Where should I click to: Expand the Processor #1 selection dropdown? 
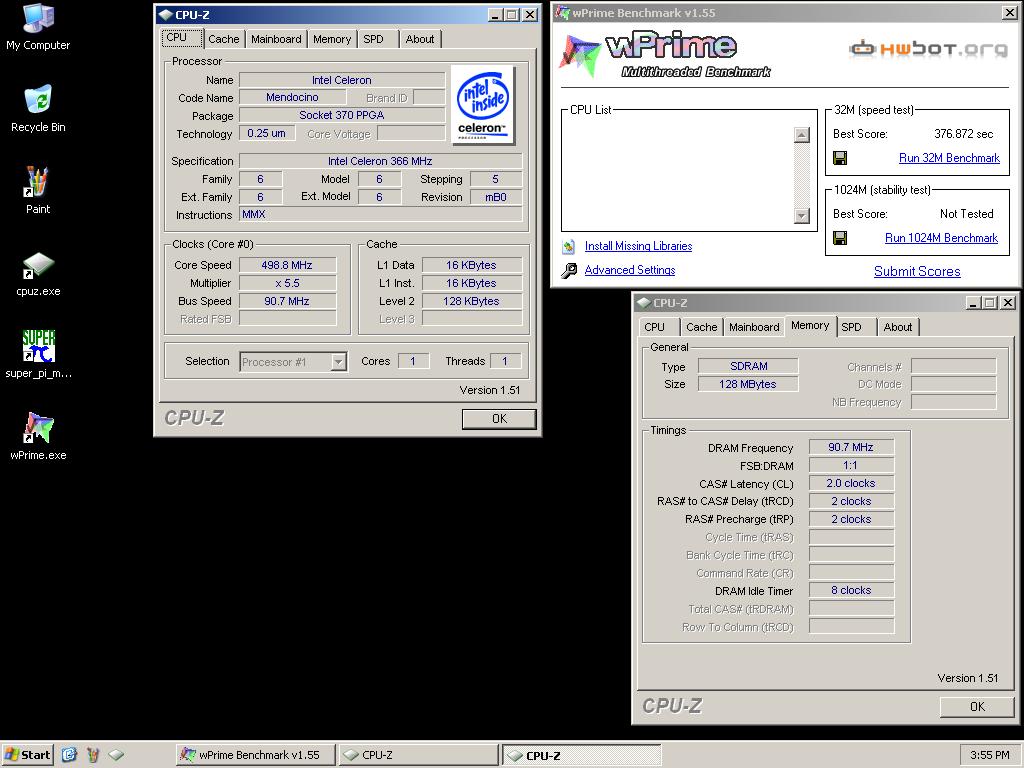tap(338, 362)
